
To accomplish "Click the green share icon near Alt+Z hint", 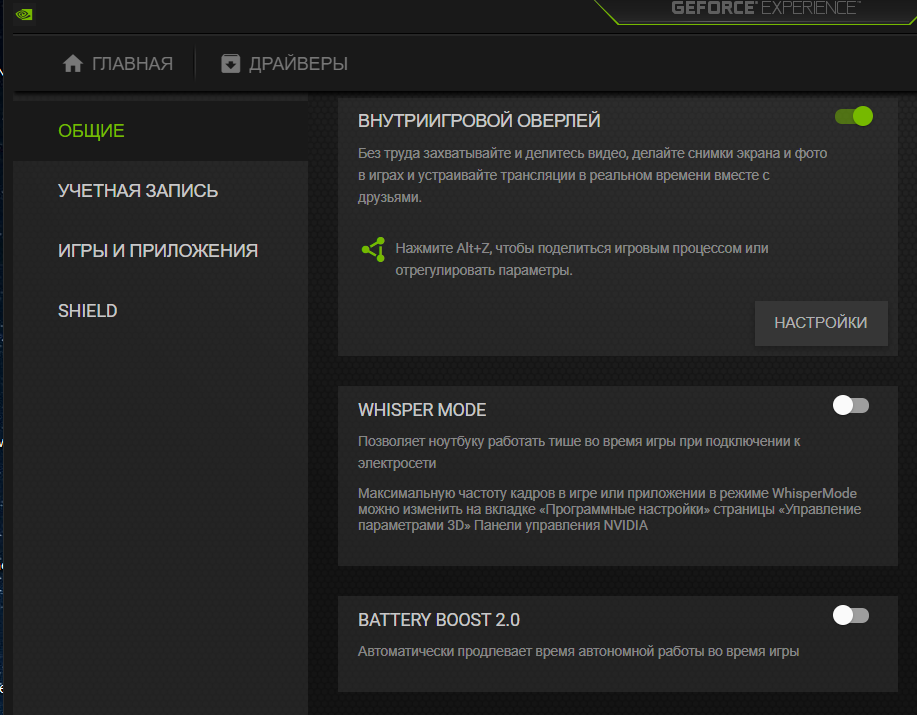I will (x=374, y=250).
